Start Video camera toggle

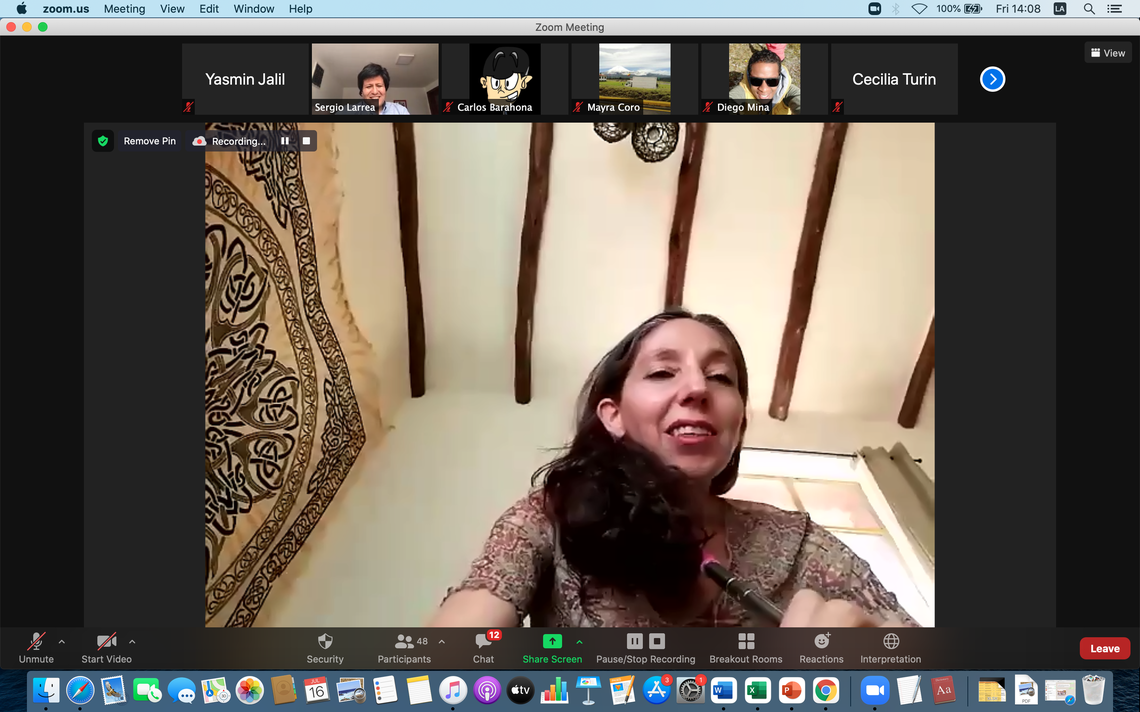point(106,647)
